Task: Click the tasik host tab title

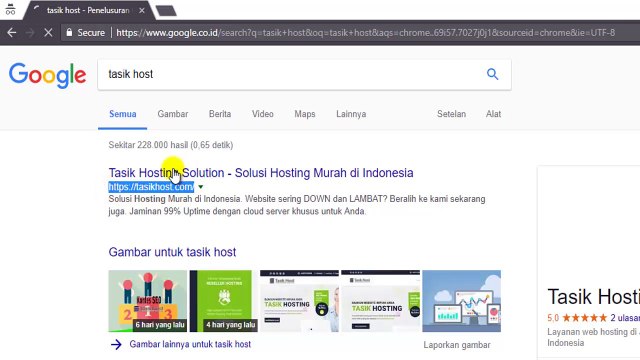Action: 88,11
